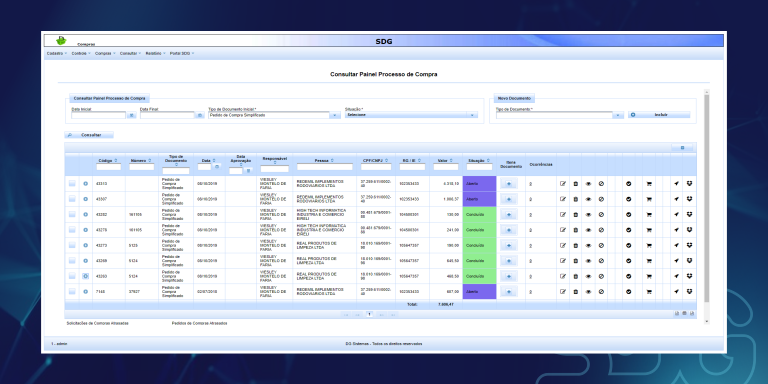Image resolution: width=768 pixels, height=384 pixels.
Task: Select the checkbox for order 43269
Action: (x=72, y=260)
